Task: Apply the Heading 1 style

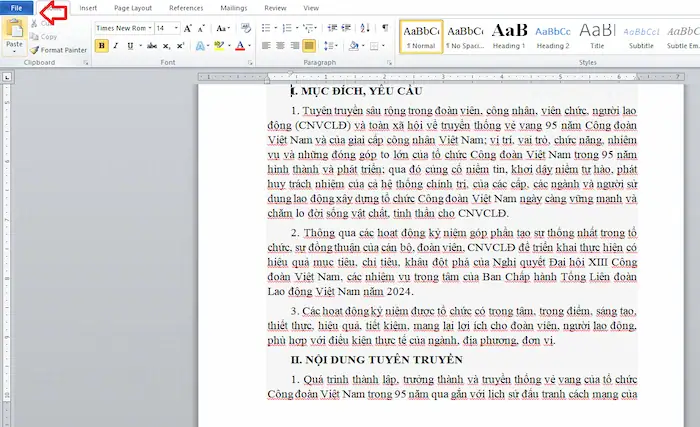Action: pos(509,37)
